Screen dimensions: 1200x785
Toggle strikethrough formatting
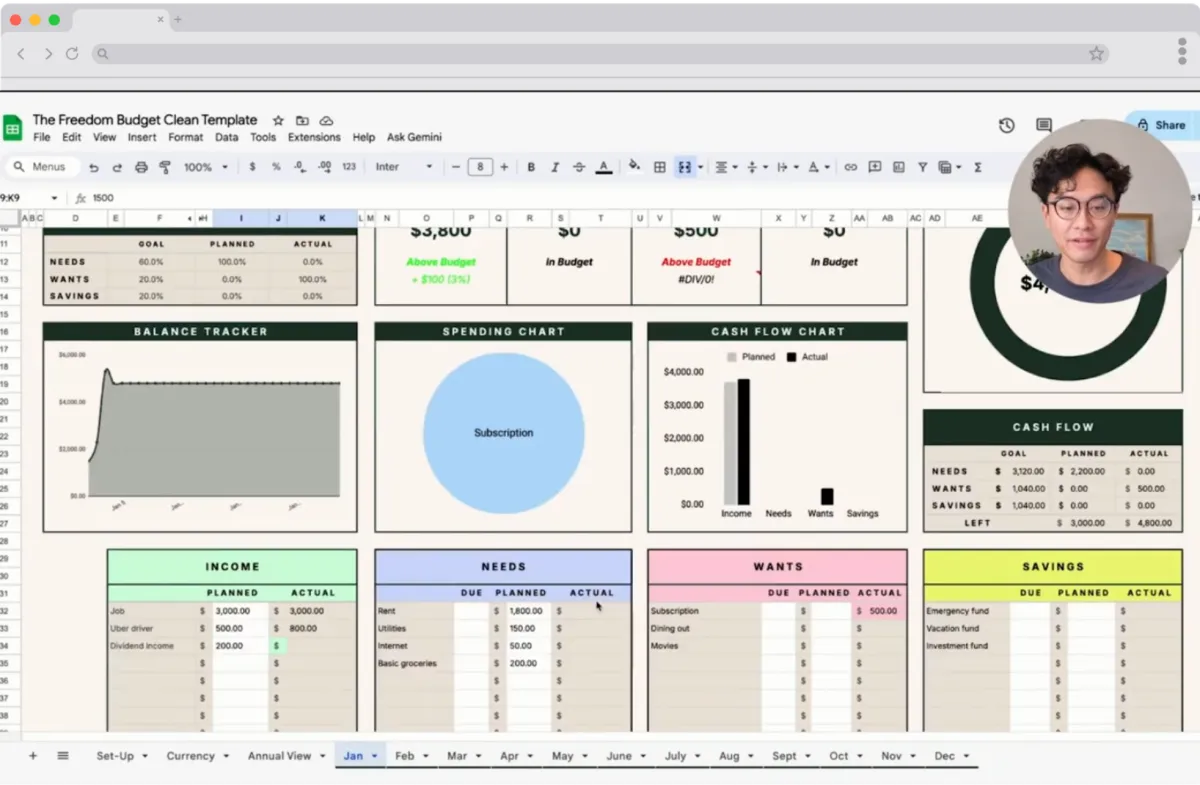(x=579, y=167)
